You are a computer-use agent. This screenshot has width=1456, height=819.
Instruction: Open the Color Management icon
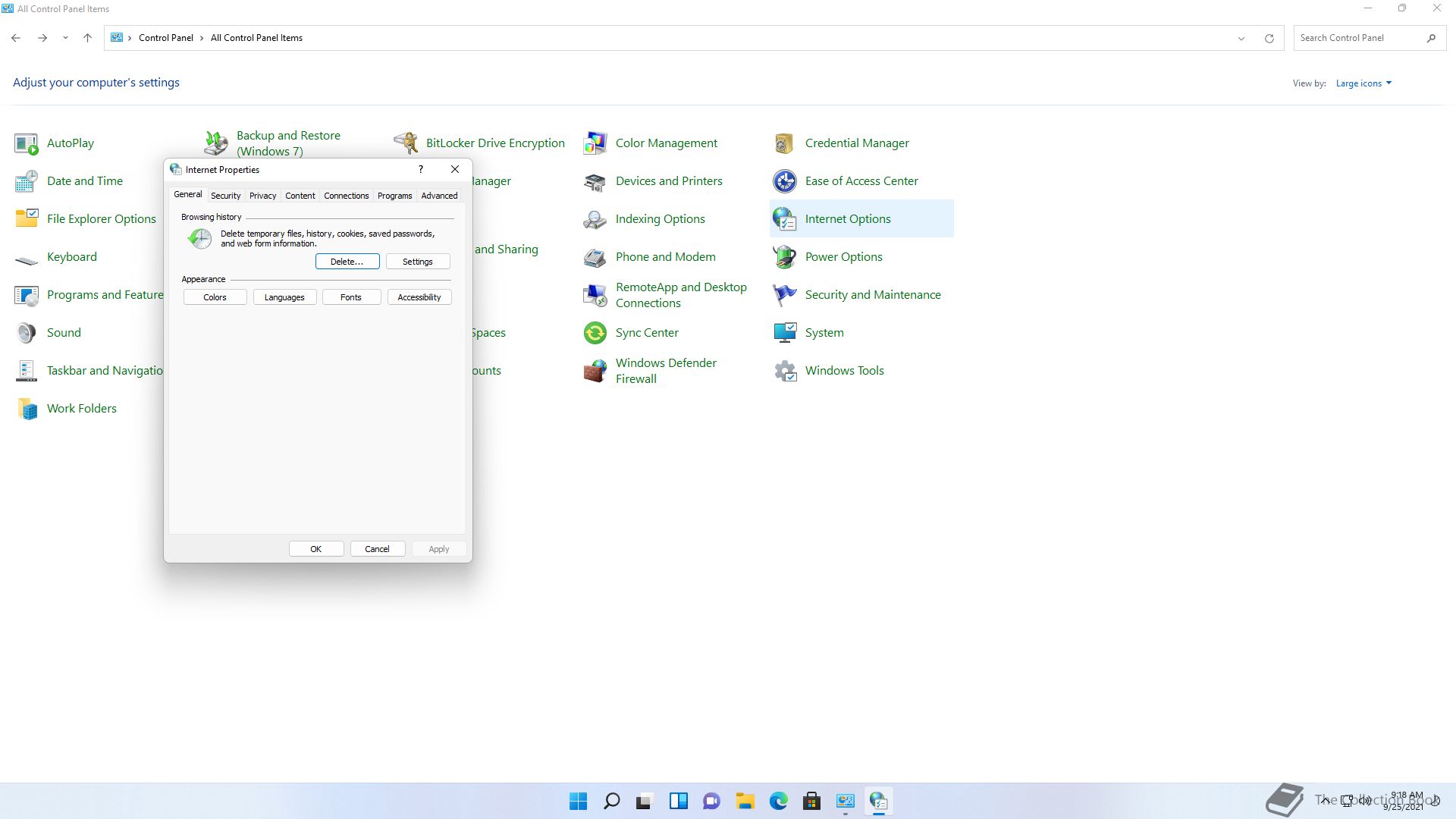click(595, 143)
